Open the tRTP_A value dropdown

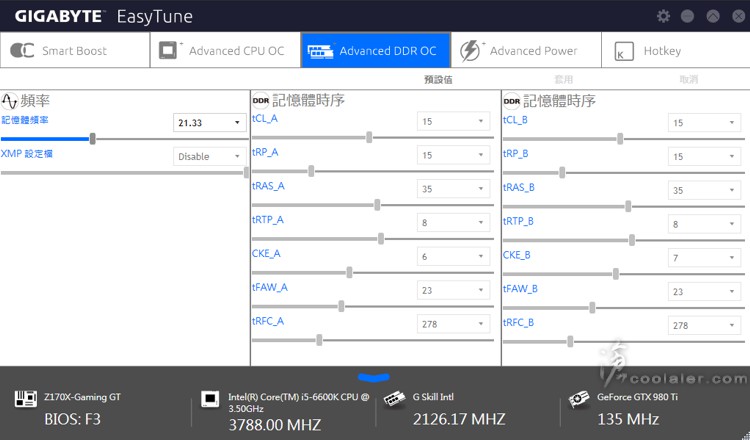(453, 222)
